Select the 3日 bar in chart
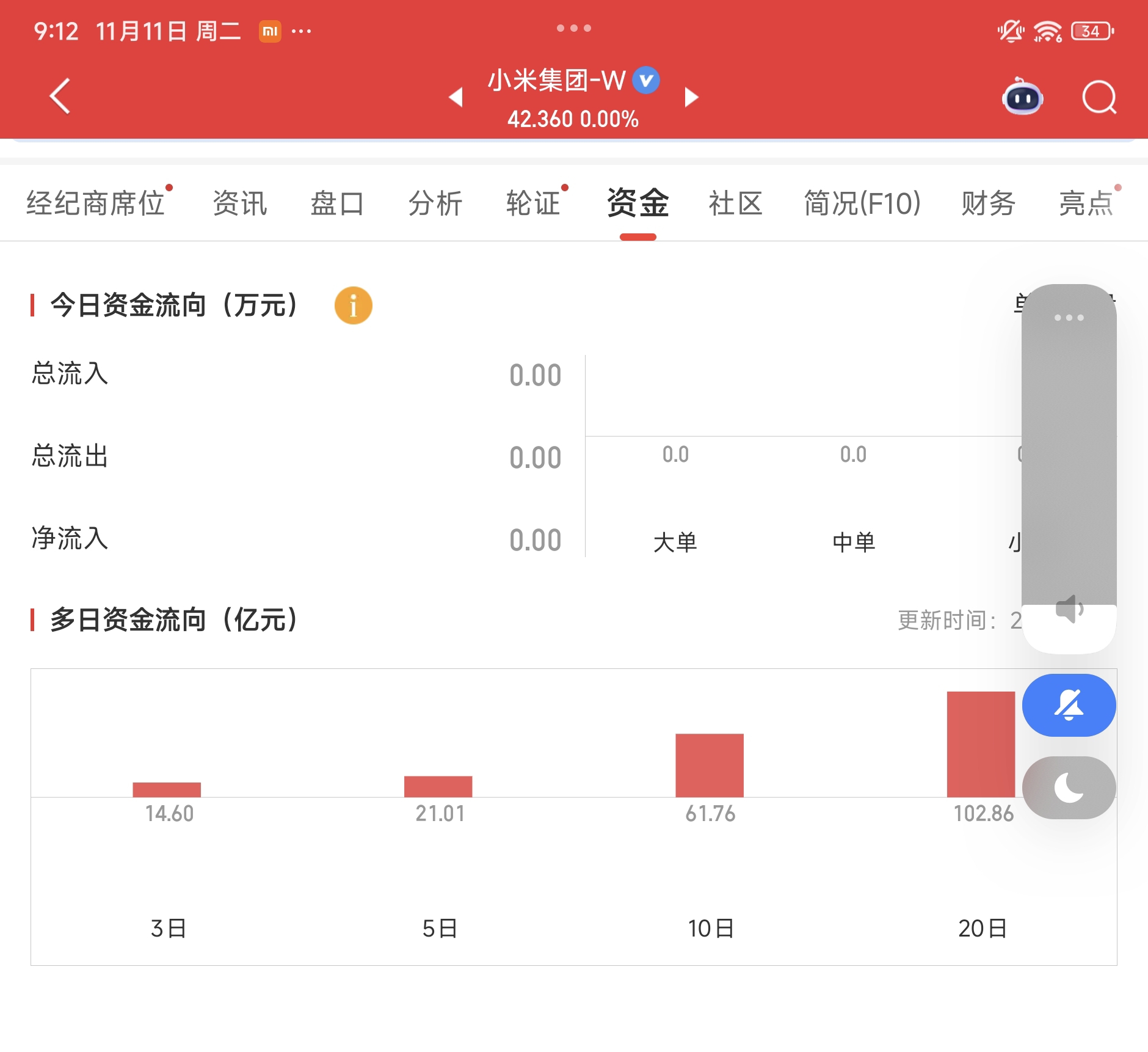This screenshot has height=1052, width=1148. click(167, 789)
